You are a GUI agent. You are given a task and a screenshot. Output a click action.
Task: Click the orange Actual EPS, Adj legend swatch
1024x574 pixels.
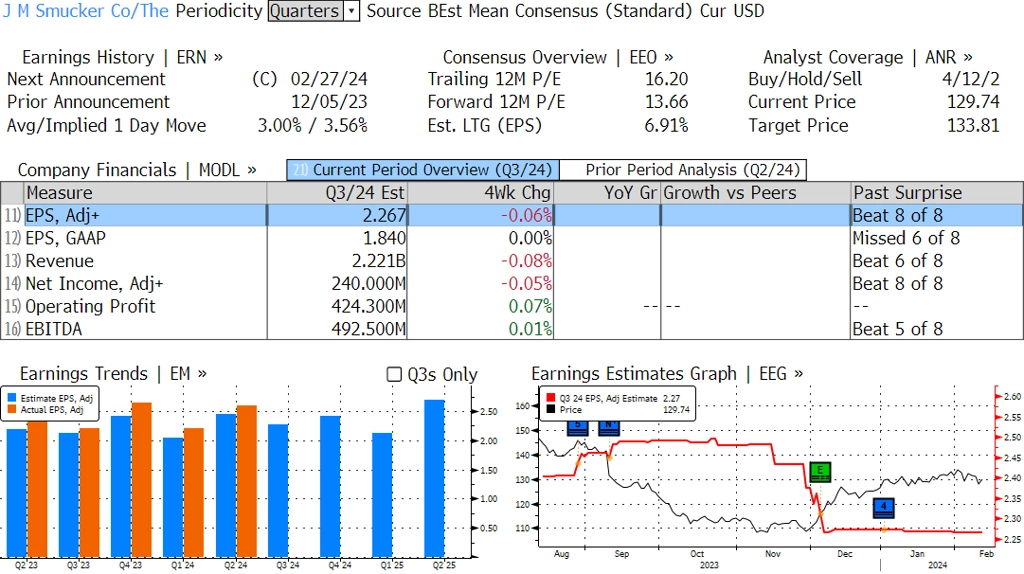12,409
